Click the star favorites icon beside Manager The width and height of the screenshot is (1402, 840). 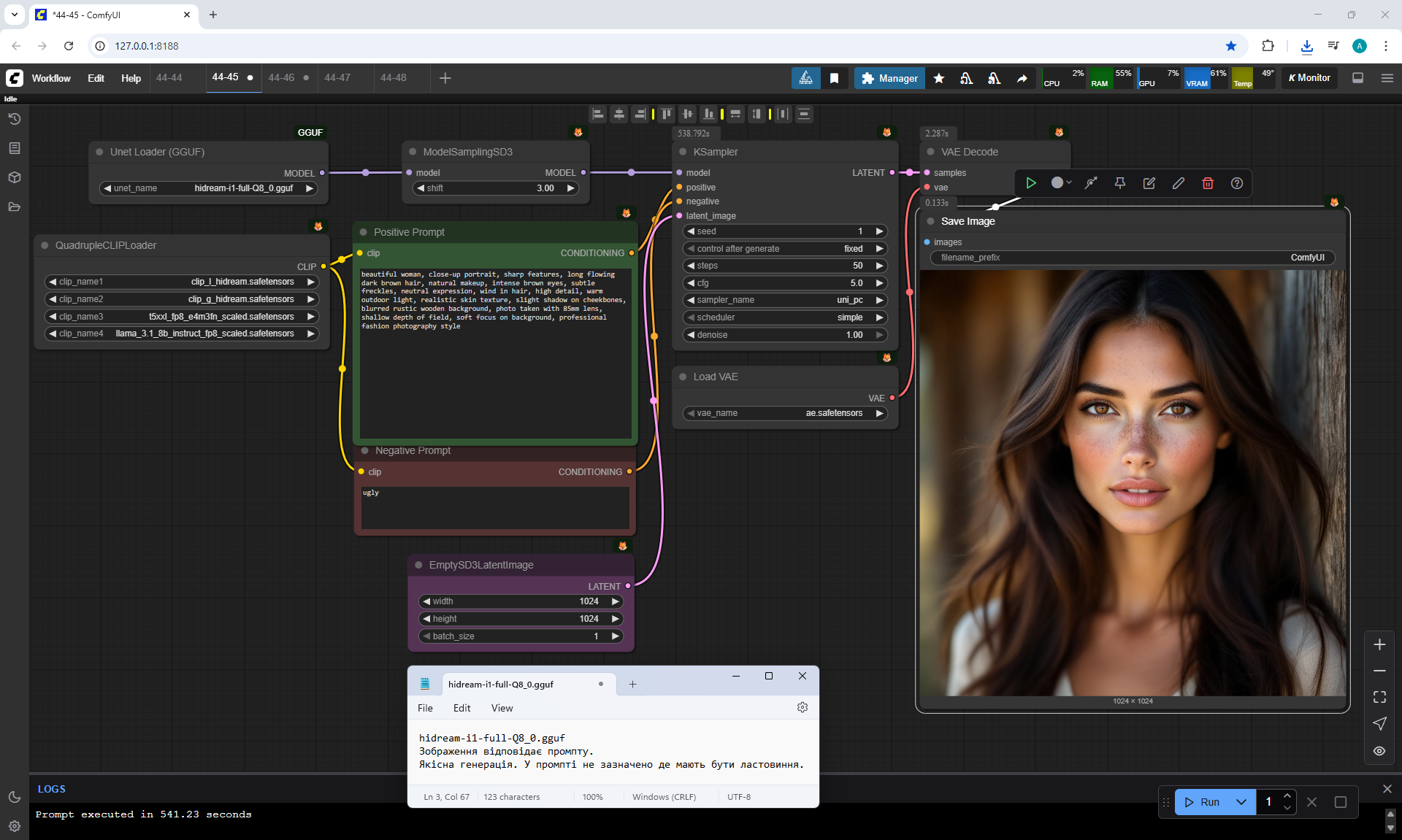(939, 78)
